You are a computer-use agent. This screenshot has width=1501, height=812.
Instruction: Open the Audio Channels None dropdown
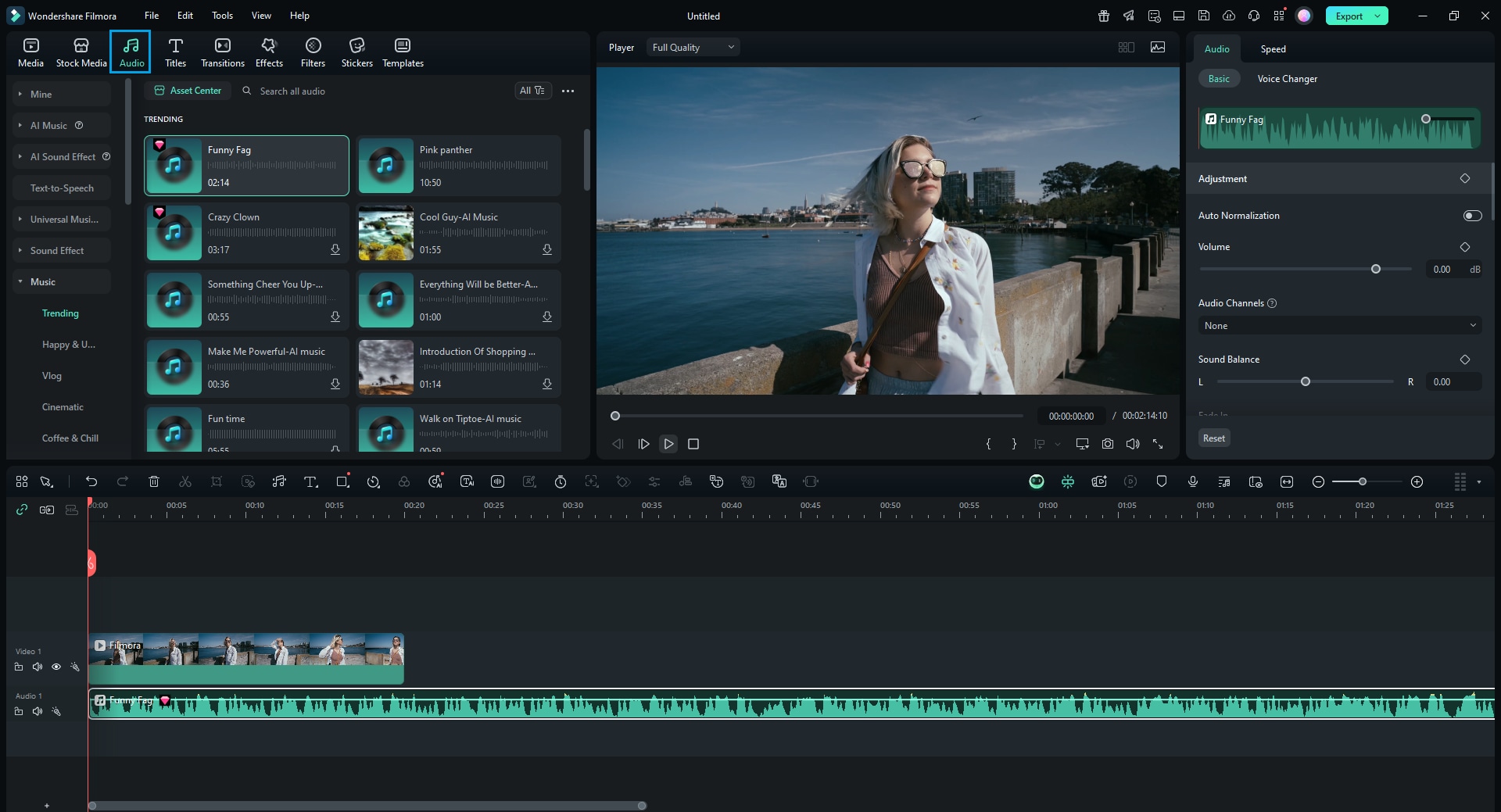click(1340, 325)
